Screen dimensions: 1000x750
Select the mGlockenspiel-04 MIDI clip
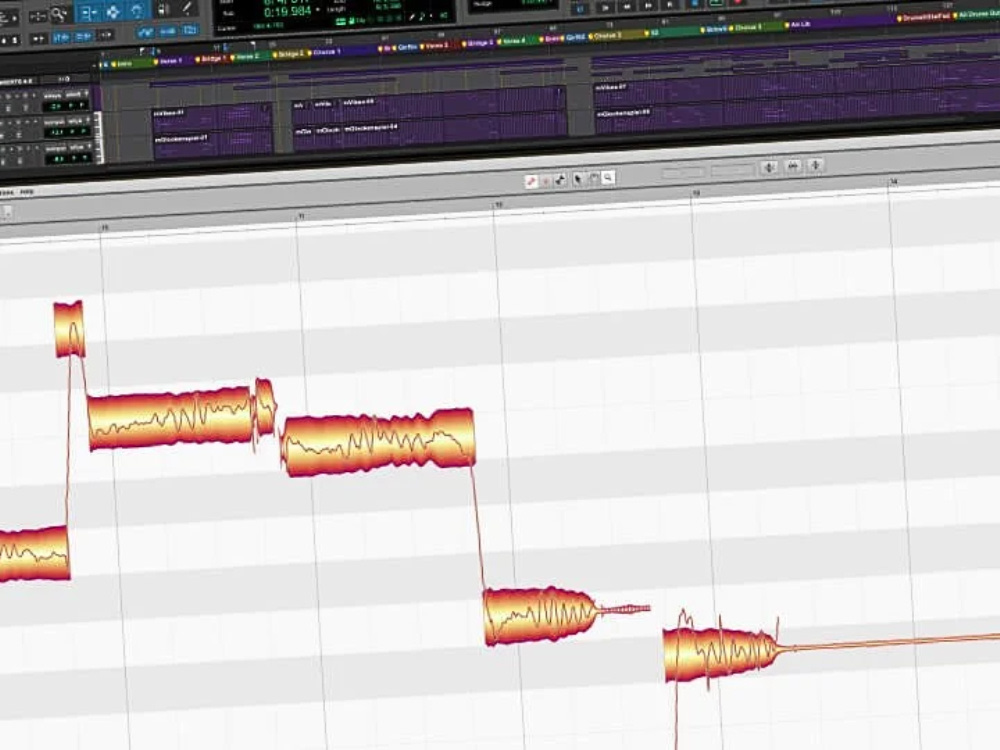point(453,131)
